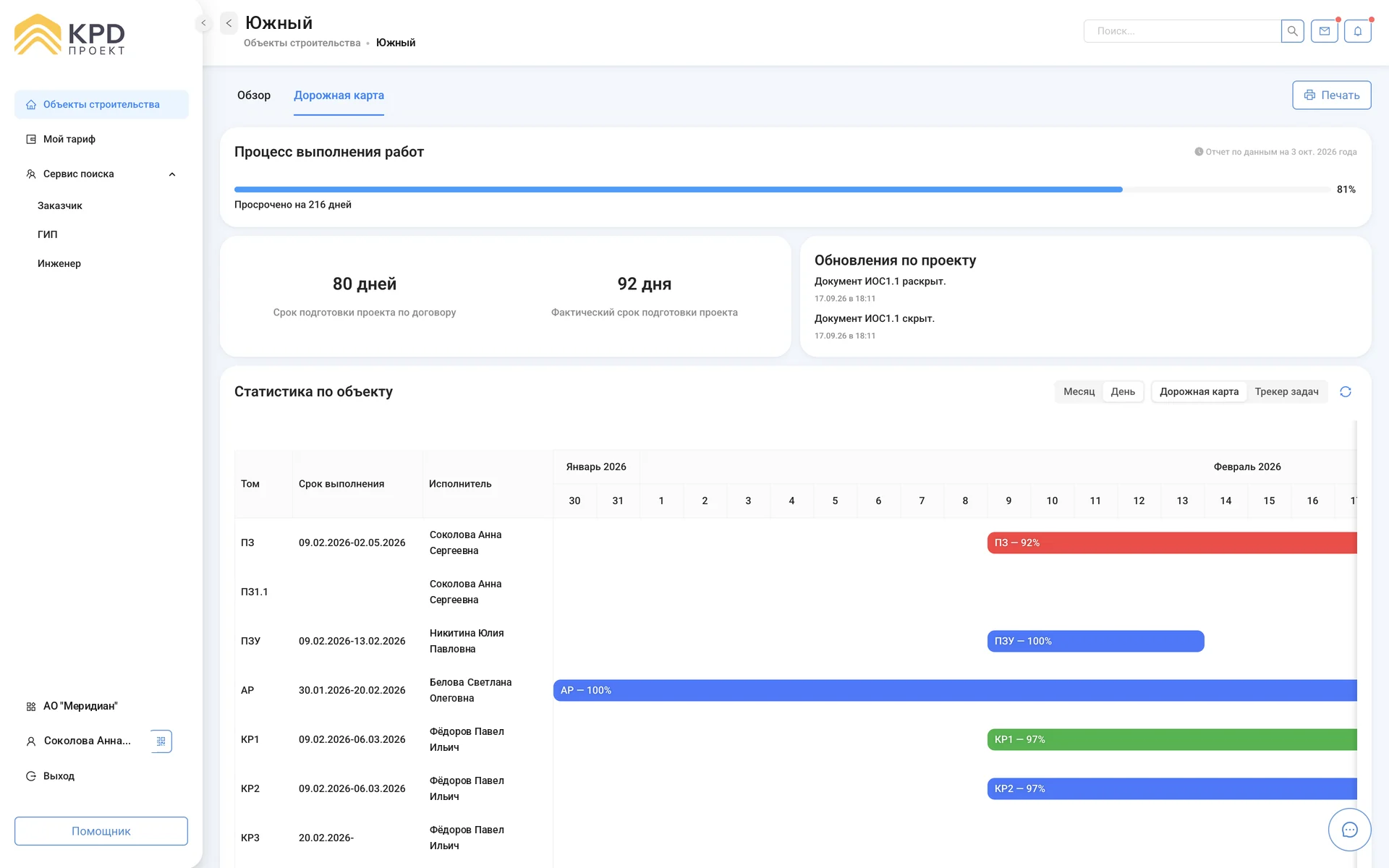The width and height of the screenshot is (1389, 868).
Task: Open Инженер in the sidebar
Action: pos(59,263)
